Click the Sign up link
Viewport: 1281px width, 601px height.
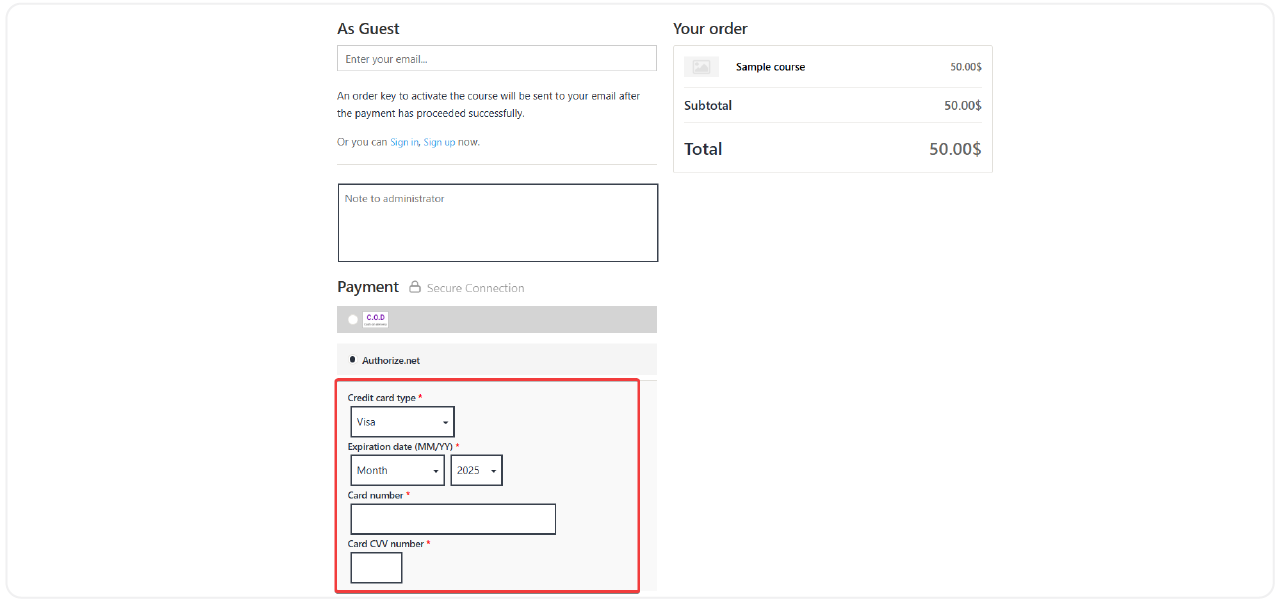tap(438, 142)
